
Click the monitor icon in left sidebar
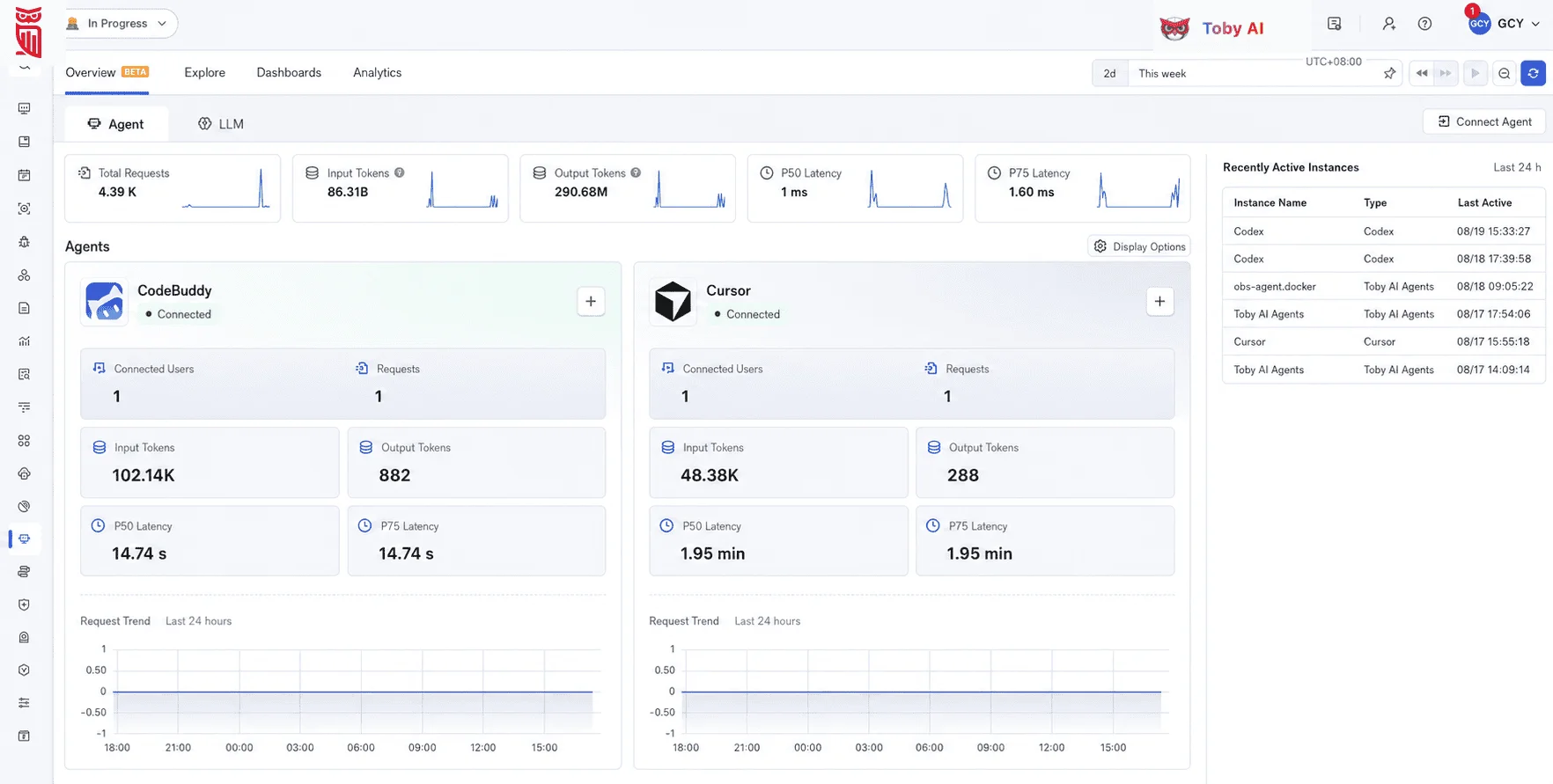pyautogui.click(x=25, y=108)
